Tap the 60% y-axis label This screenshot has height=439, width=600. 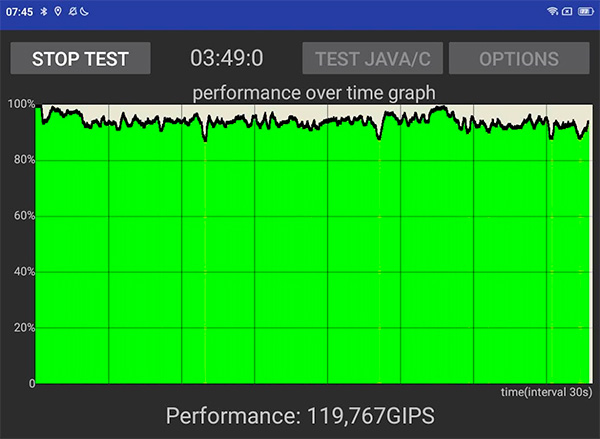(22, 216)
